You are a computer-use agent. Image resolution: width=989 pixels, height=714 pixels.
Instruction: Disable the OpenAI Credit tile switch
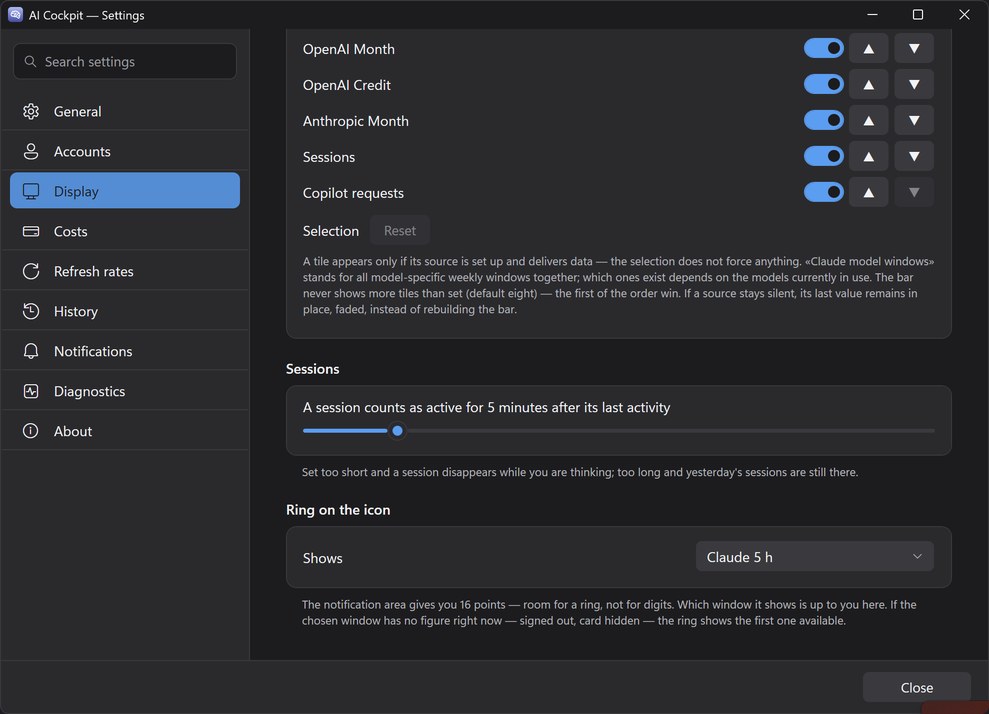(824, 85)
